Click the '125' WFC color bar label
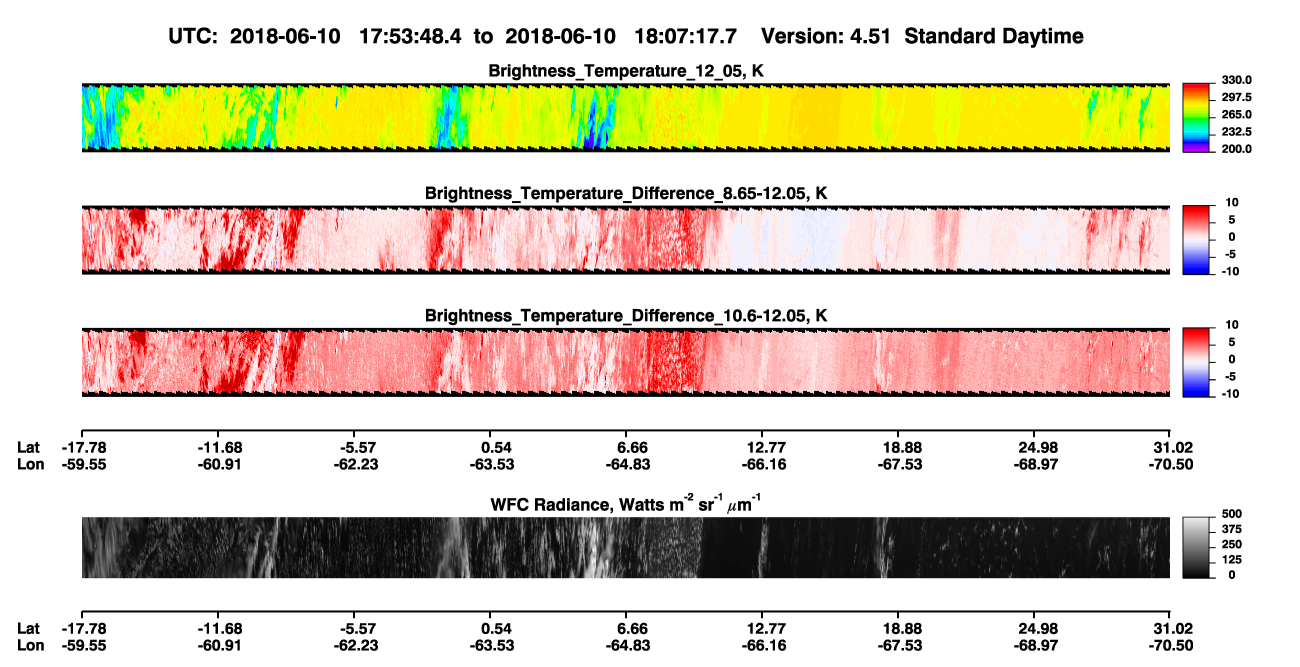1300x667 pixels. click(1232, 560)
